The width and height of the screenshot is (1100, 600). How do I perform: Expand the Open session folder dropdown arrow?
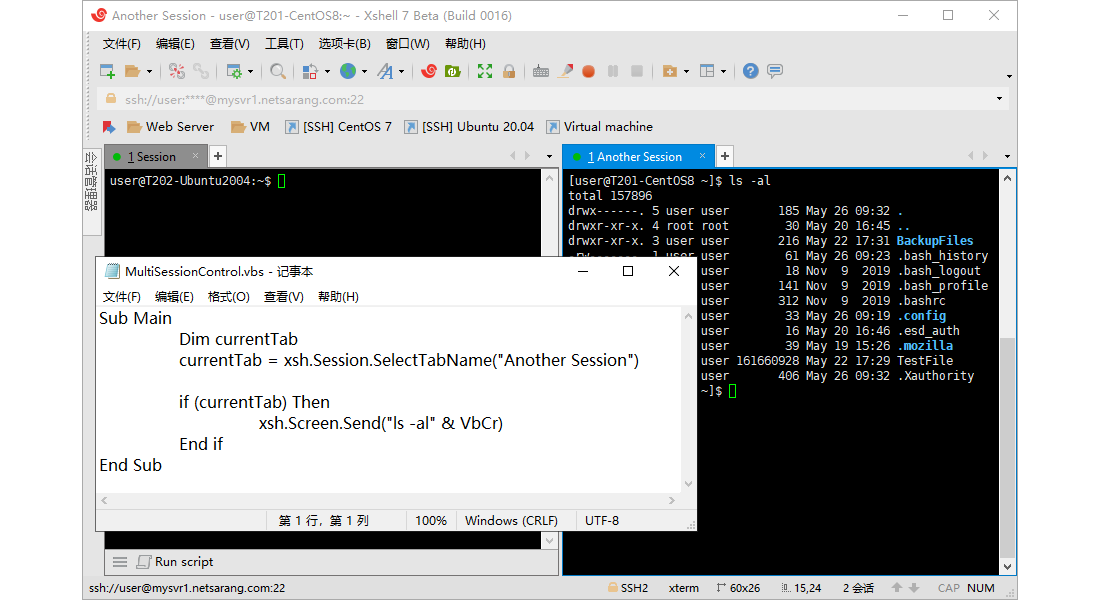149,72
